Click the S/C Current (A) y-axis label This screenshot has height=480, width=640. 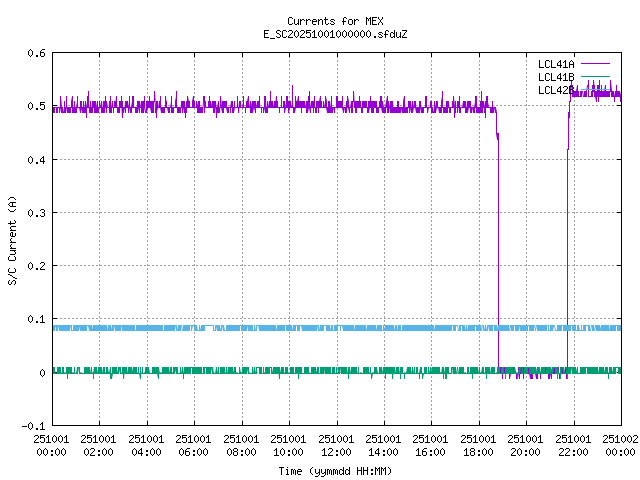coord(13,239)
